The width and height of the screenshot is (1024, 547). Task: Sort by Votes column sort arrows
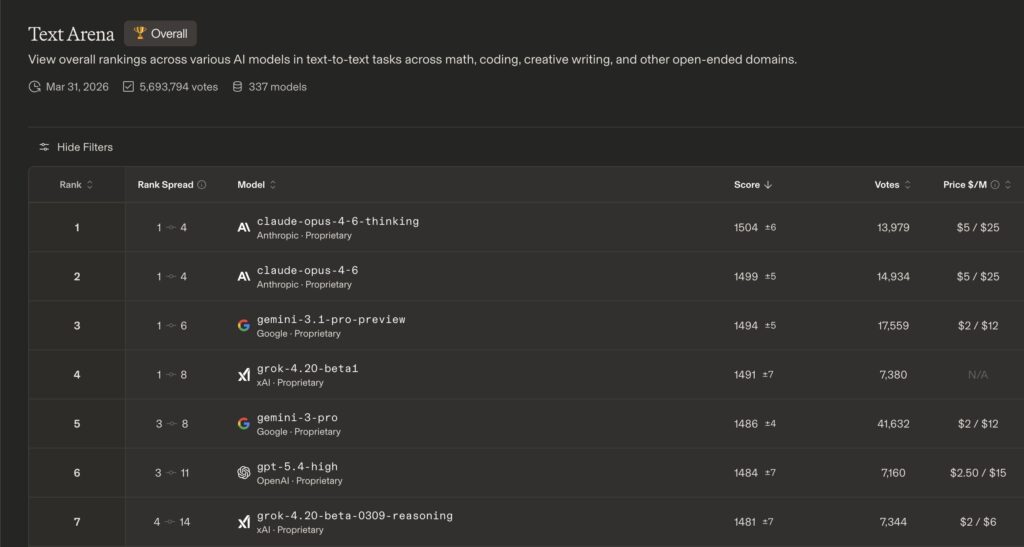click(908, 185)
